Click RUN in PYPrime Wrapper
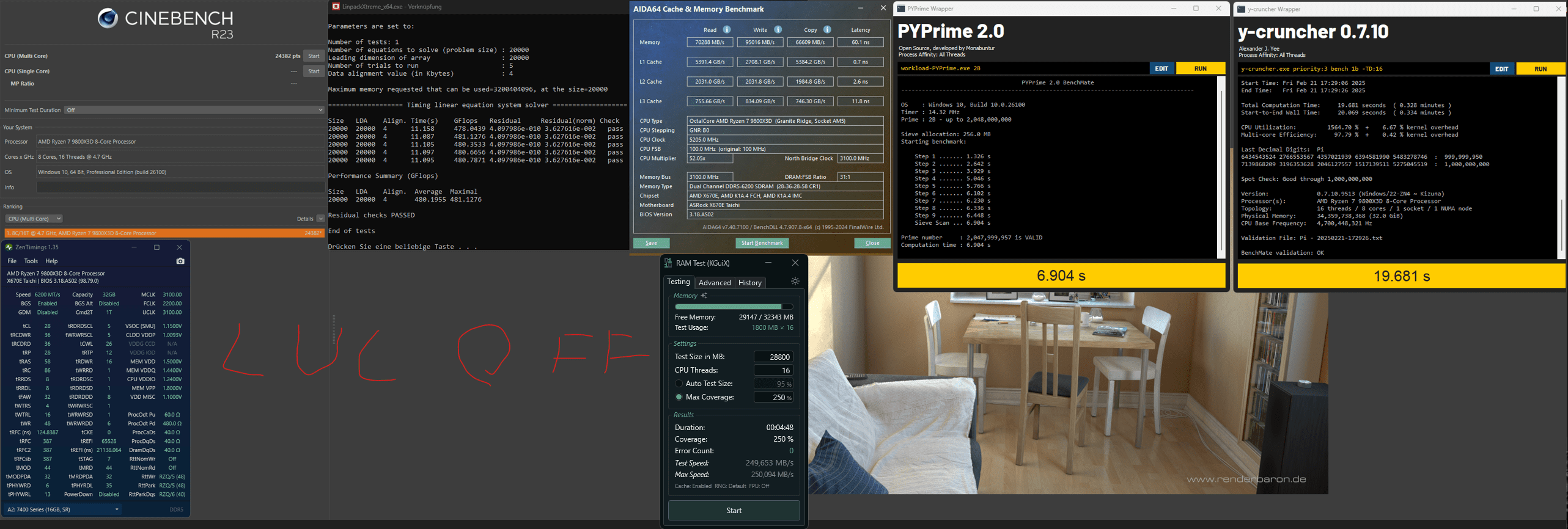The image size is (1568, 529). (x=1201, y=68)
